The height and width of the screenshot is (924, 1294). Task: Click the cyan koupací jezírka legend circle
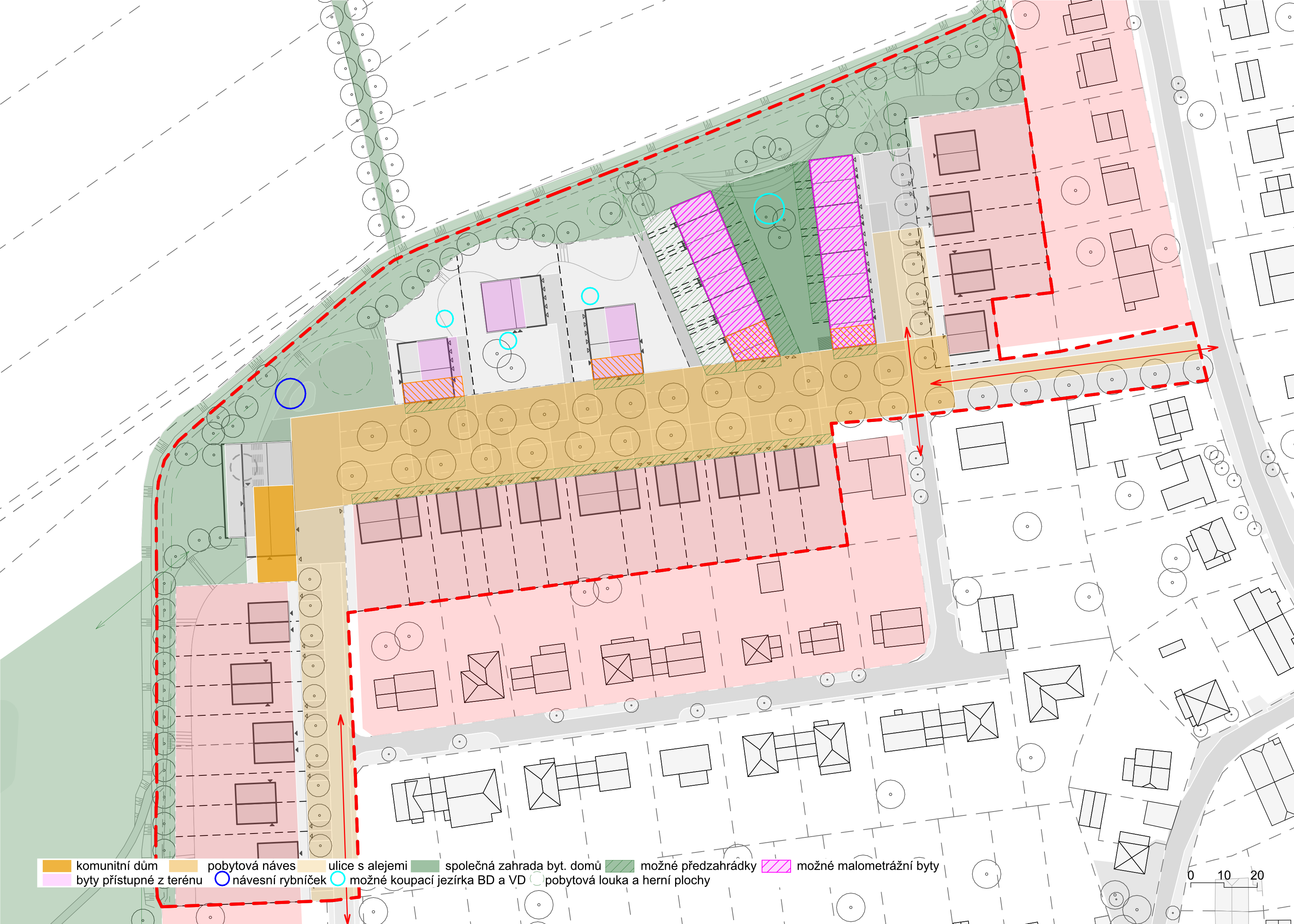click(x=338, y=879)
